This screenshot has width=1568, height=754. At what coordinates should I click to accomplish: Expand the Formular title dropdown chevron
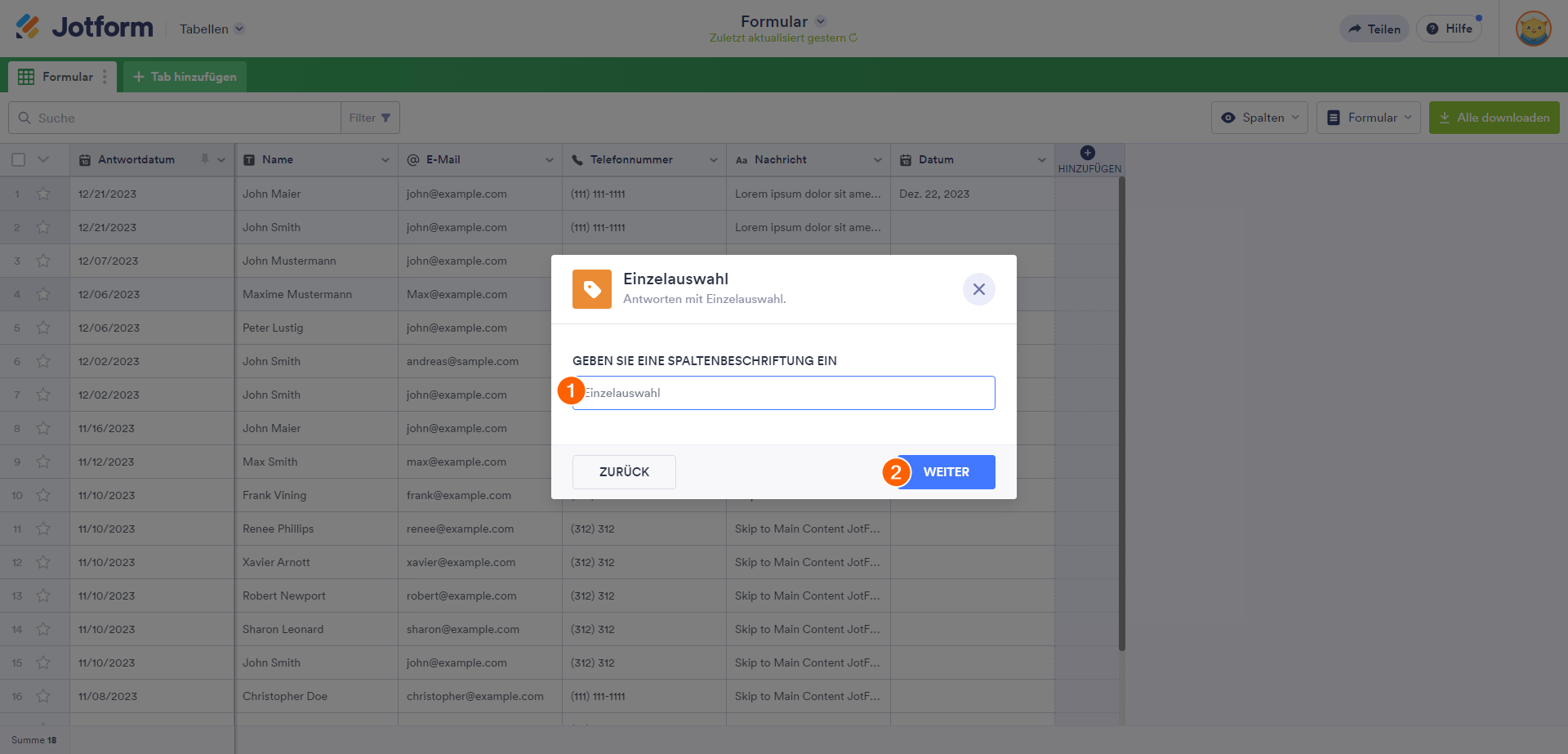(x=821, y=22)
